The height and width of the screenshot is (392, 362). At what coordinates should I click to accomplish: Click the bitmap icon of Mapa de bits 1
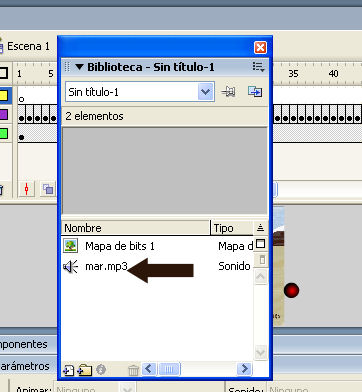click(70, 246)
